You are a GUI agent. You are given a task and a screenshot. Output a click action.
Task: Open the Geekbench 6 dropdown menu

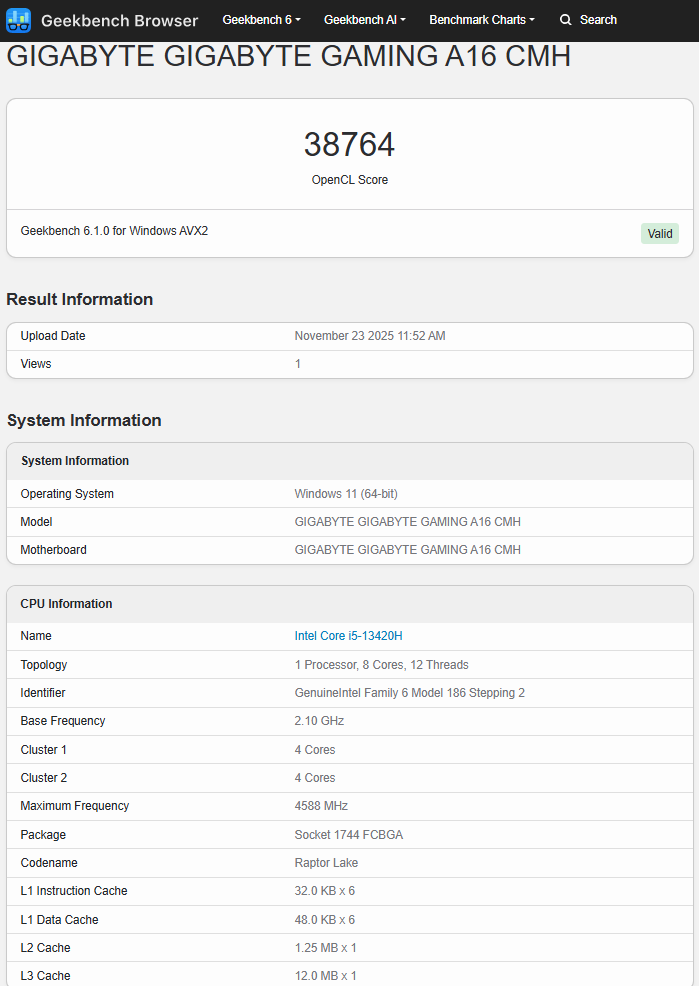point(261,19)
